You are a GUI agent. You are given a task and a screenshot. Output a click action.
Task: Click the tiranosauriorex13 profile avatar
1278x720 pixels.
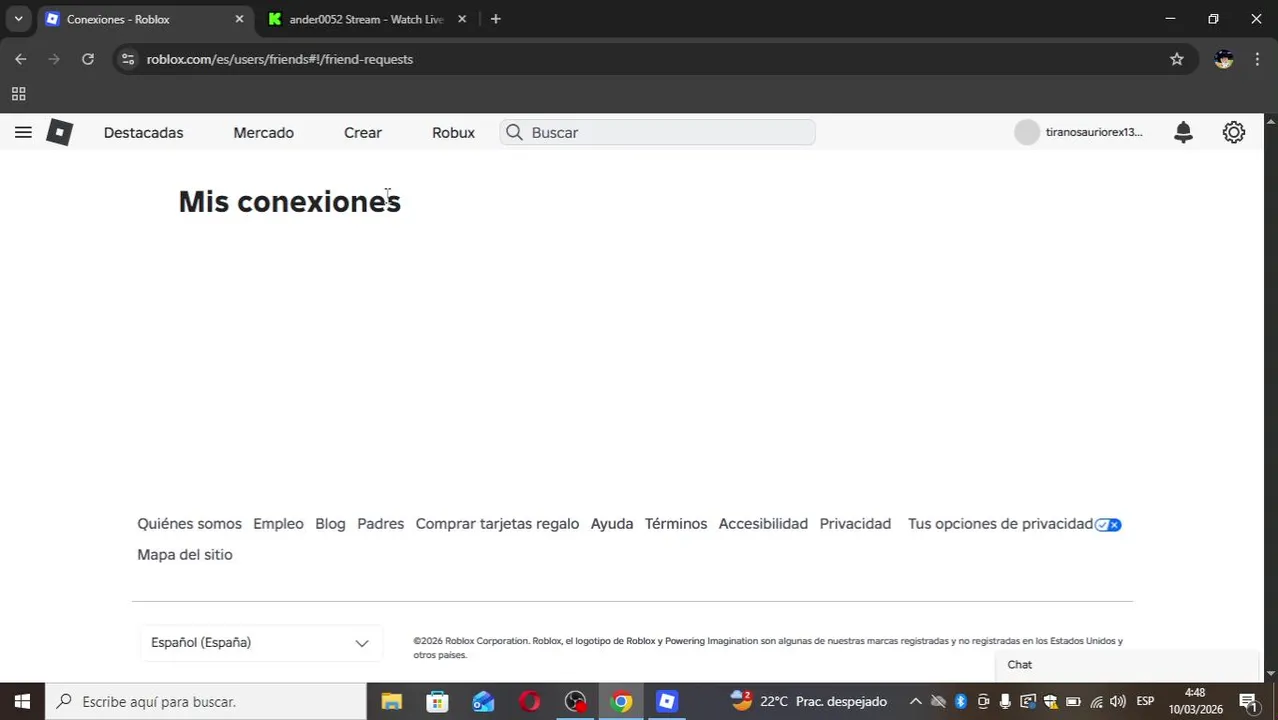(1027, 132)
